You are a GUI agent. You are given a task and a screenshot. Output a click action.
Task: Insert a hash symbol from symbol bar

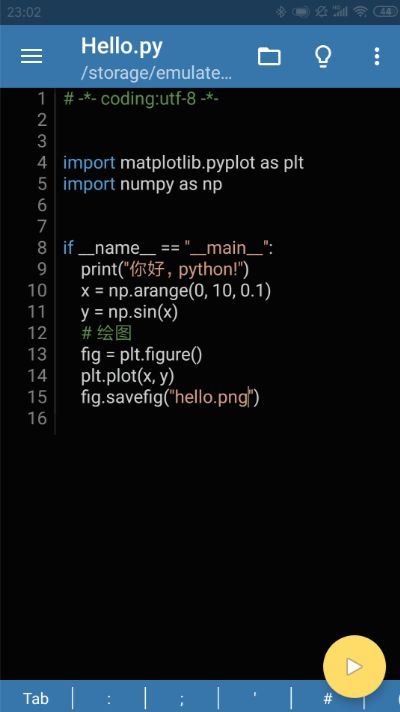click(327, 698)
